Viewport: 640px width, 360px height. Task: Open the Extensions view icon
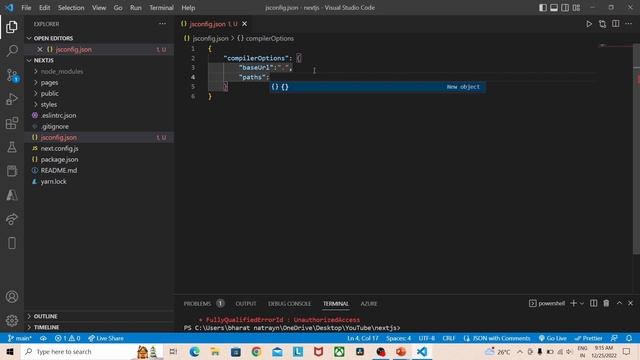tap(12, 123)
